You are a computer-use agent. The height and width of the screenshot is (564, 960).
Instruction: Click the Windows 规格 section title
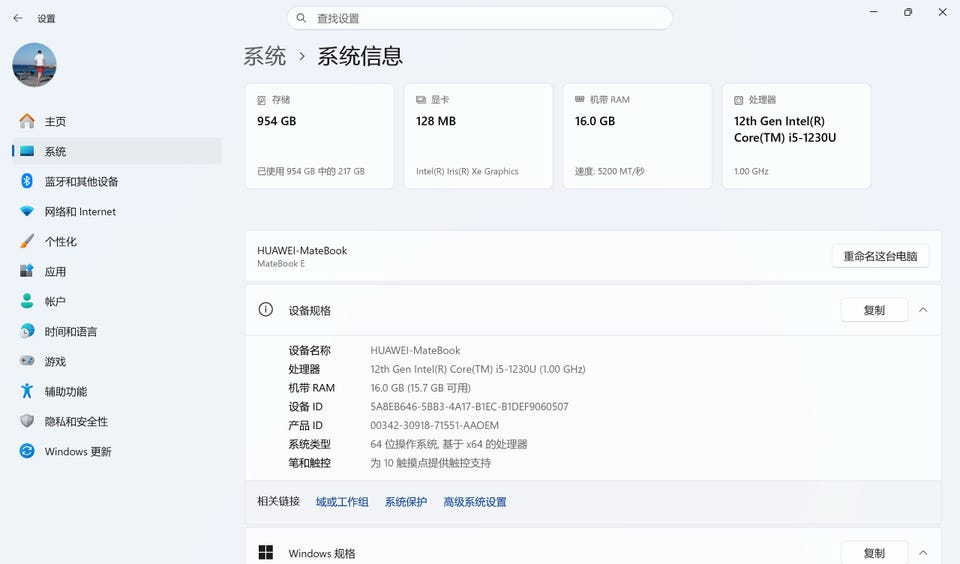pyautogui.click(x=322, y=553)
